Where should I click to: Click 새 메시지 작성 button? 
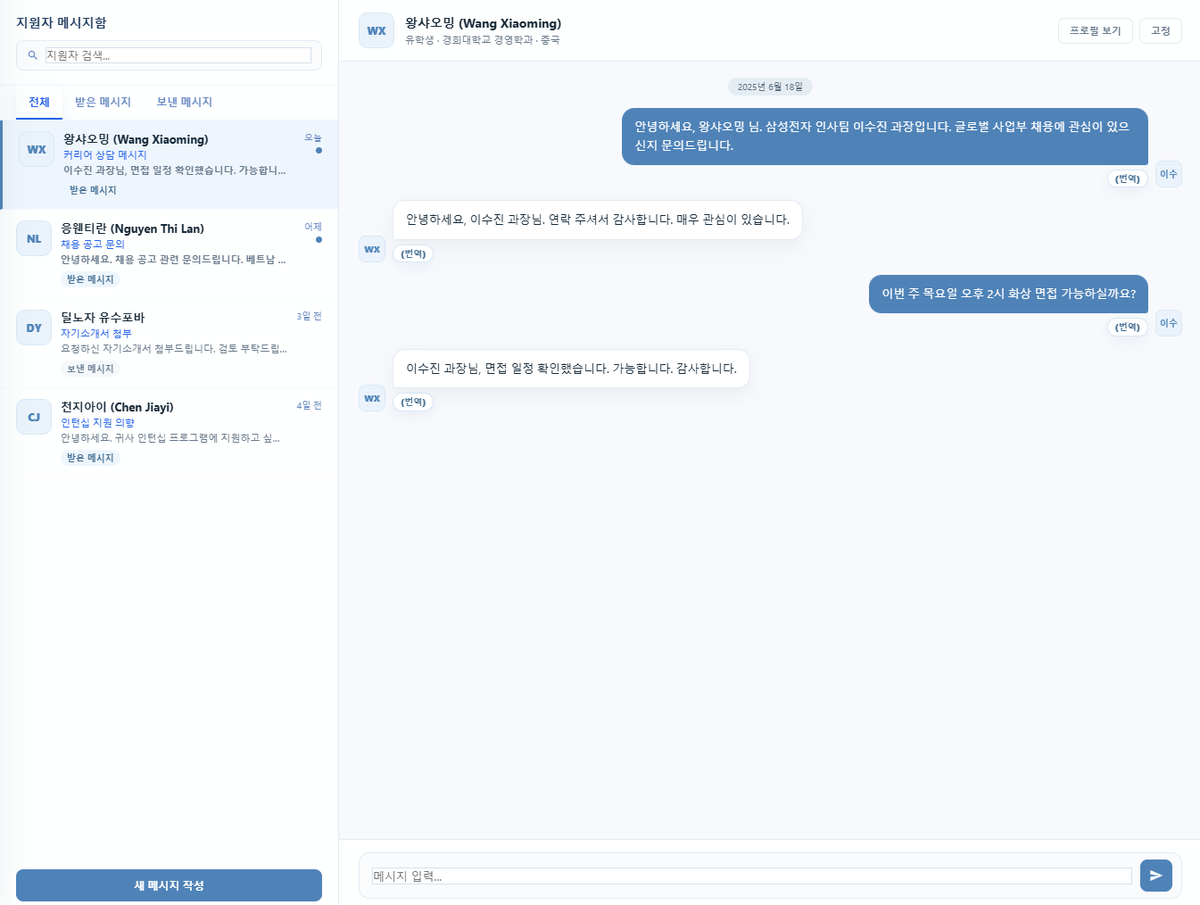tap(169, 886)
